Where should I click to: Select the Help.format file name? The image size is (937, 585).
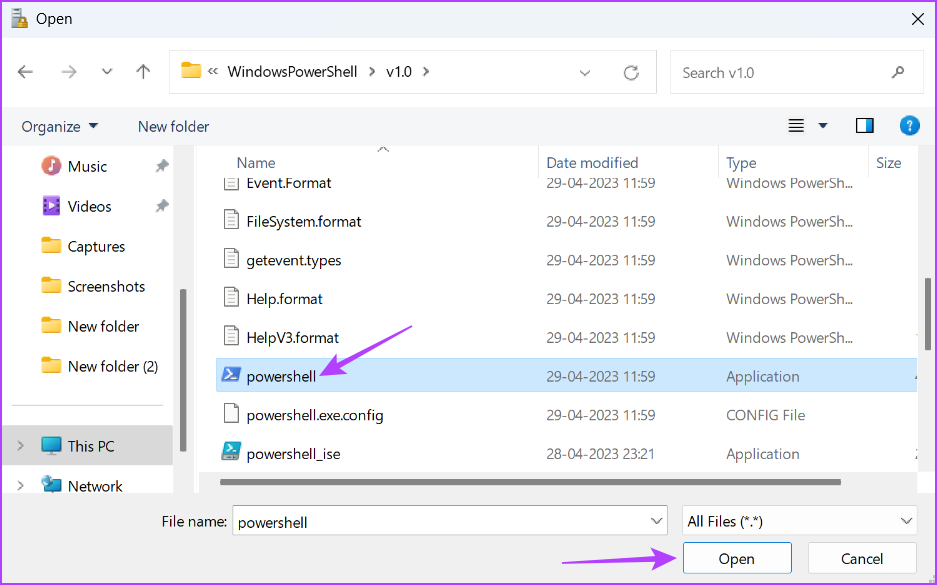(284, 299)
